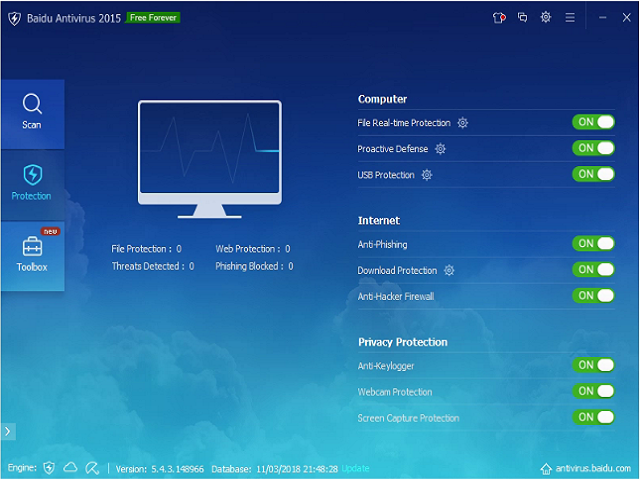Image resolution: width=640 pixels, height=480 pixels.
Task: Toggle the Anti-Keylogger switch
Action: (x=593, y=365)
